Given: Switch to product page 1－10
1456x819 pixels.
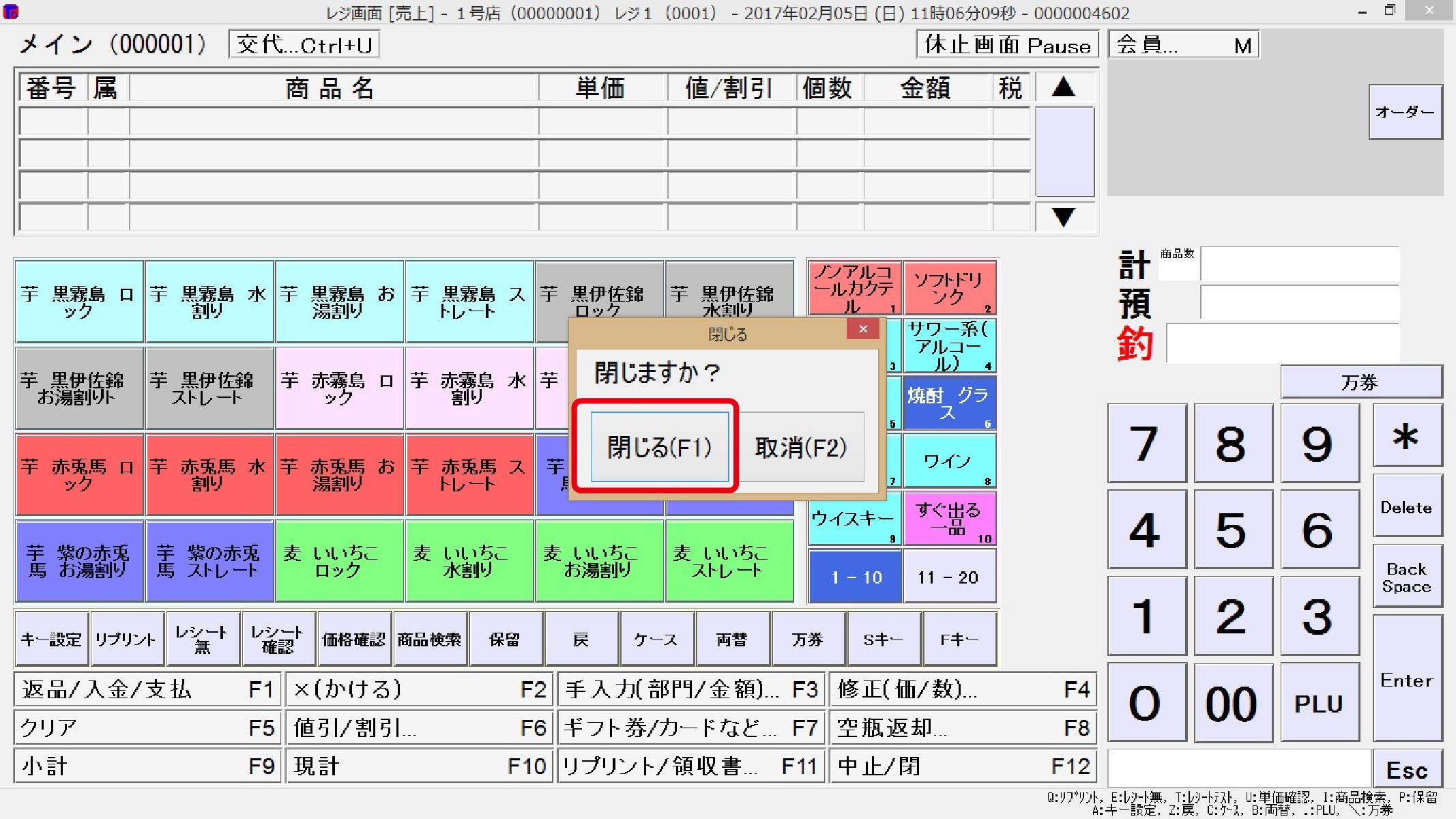Looking at the screenshot, I should [854, 576].
